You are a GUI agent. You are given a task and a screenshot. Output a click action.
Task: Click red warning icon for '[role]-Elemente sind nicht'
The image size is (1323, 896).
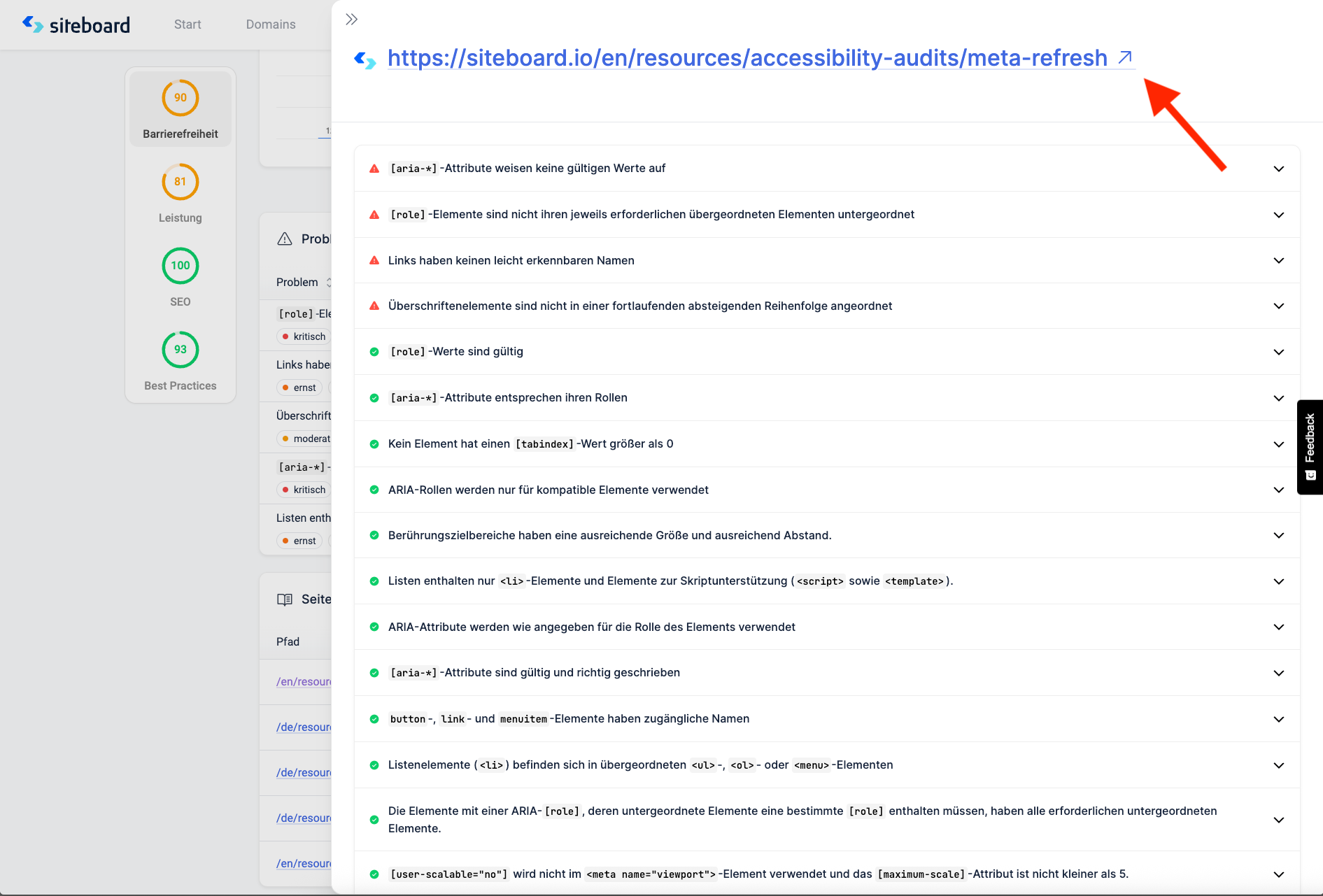[x=374, y=215]
